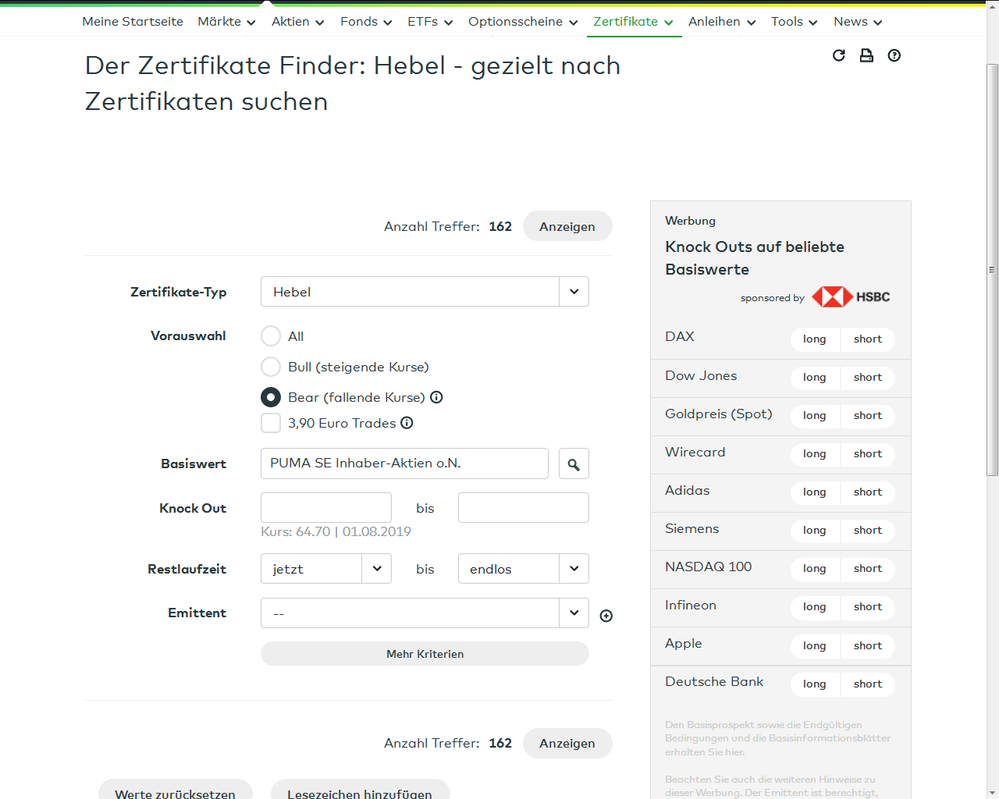
Task: Refresh the Zertifikate Finder results
Action: point(839,55)
